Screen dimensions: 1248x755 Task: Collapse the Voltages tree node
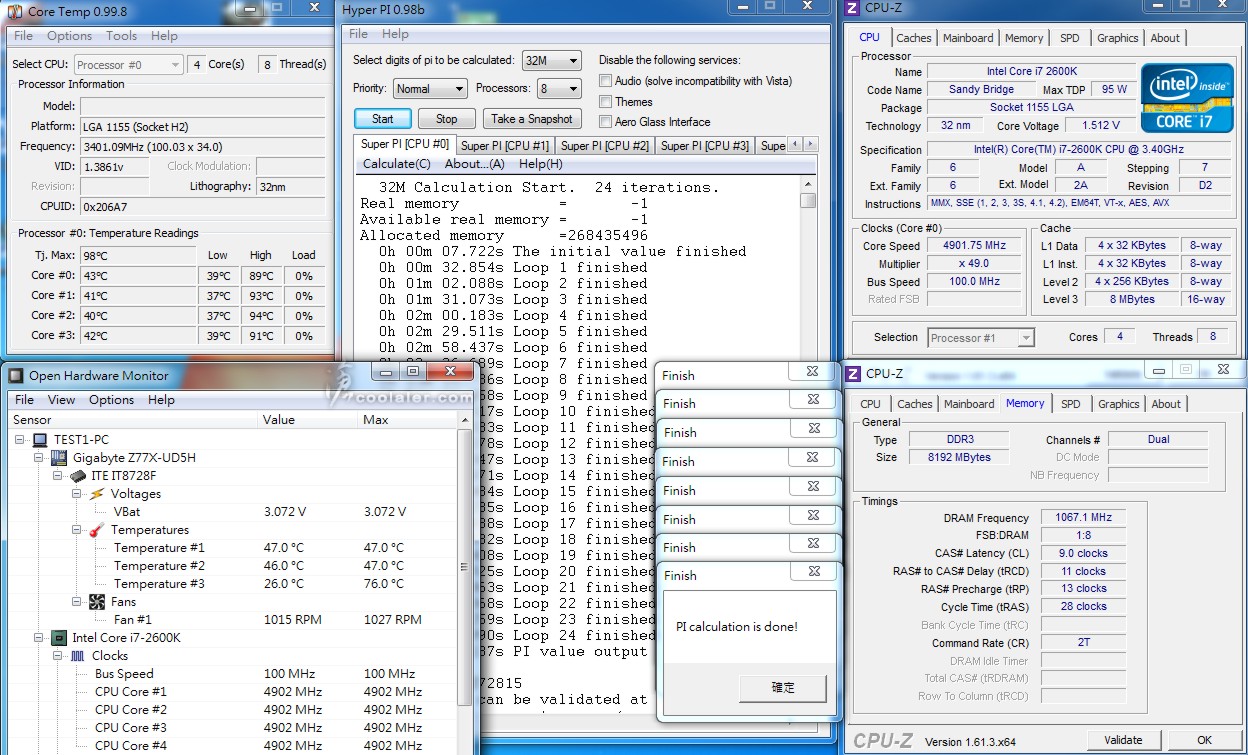tap(77, 494)
